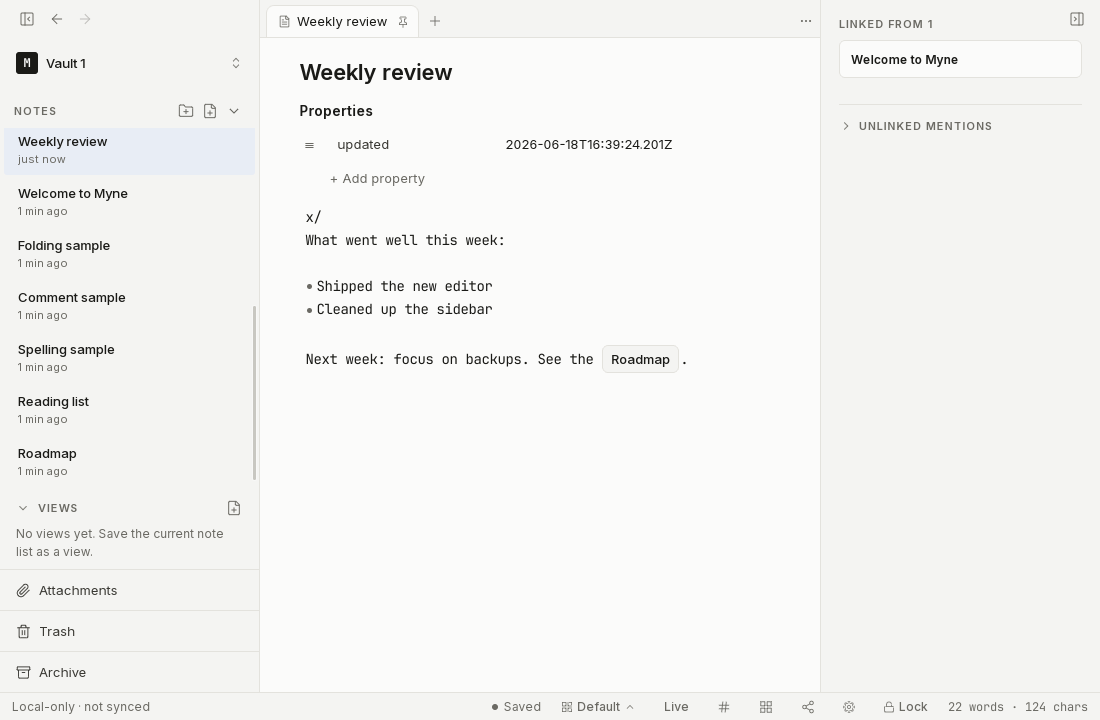Click the word and character count
1100x720 pixels.
1018,707
